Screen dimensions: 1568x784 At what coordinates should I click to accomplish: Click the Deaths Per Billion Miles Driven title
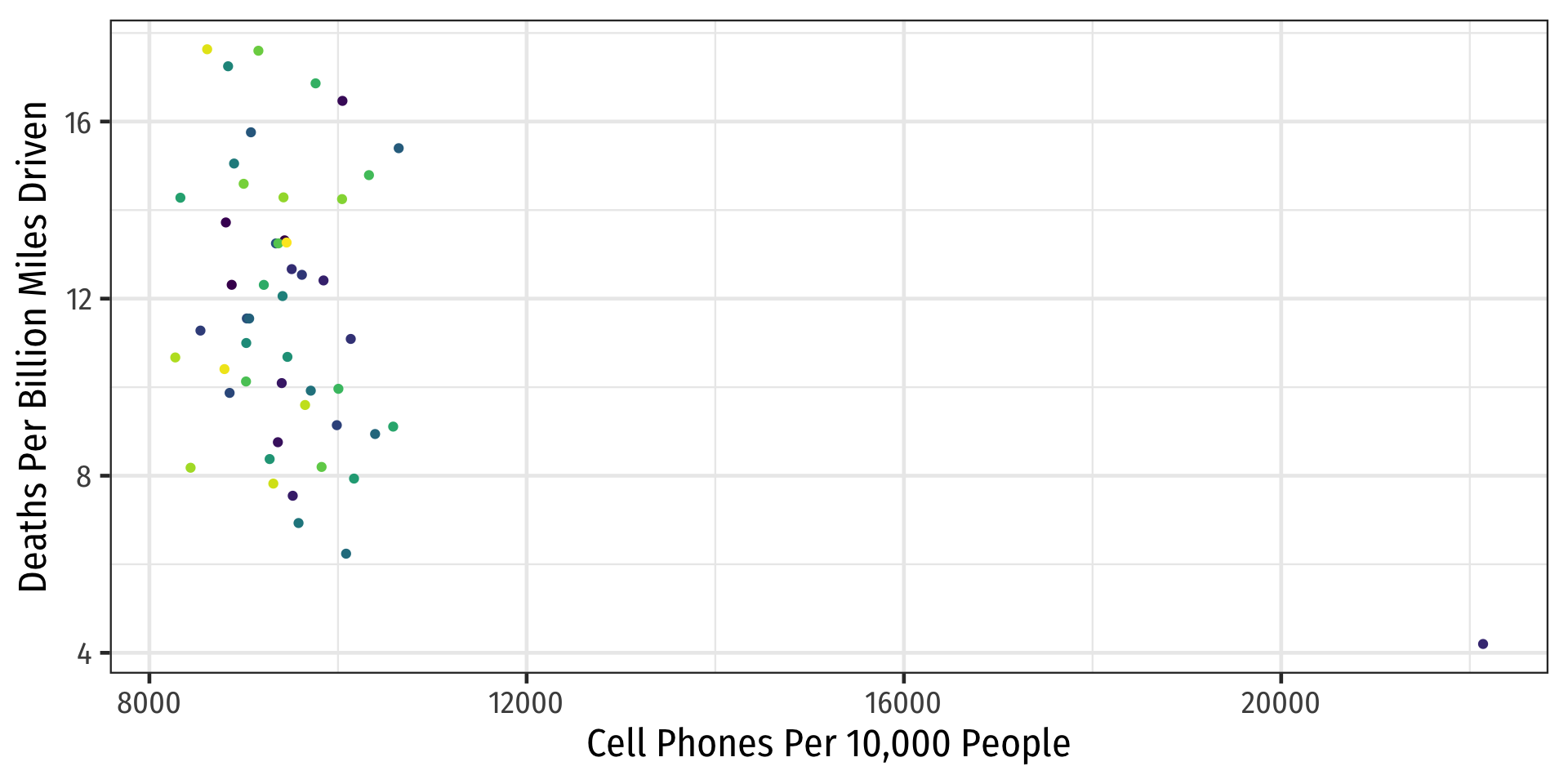pyautogui.click(x=33, y=347)
